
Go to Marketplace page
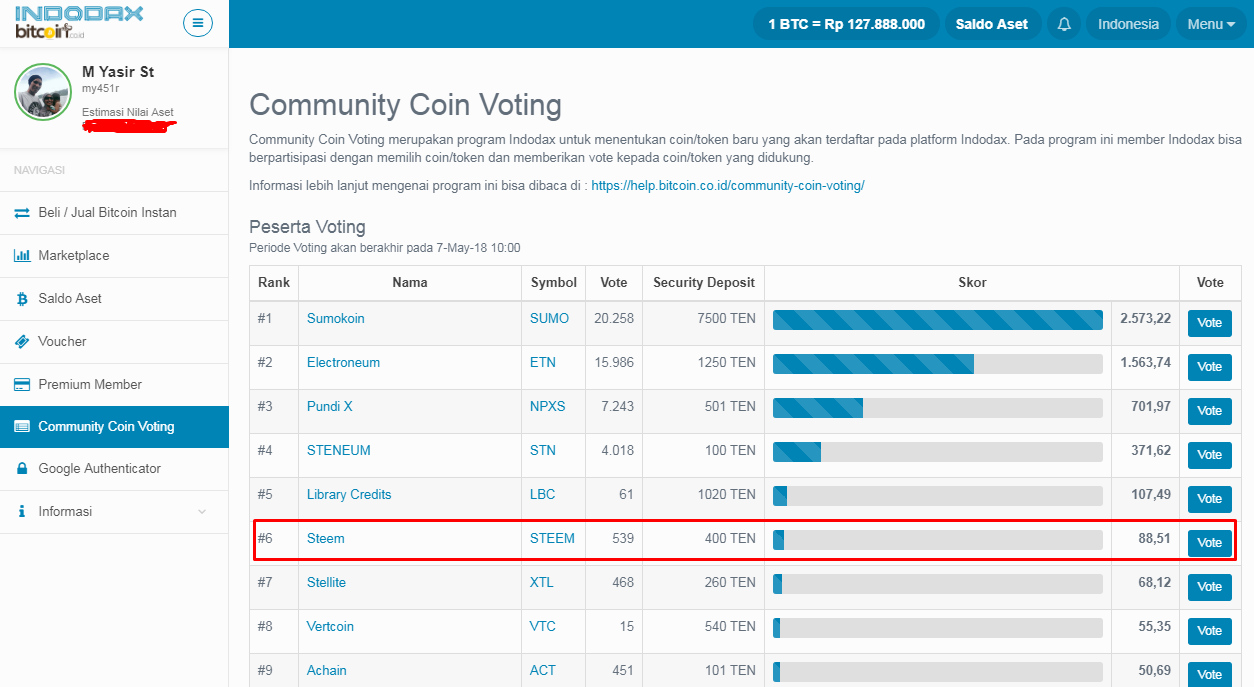114,256
